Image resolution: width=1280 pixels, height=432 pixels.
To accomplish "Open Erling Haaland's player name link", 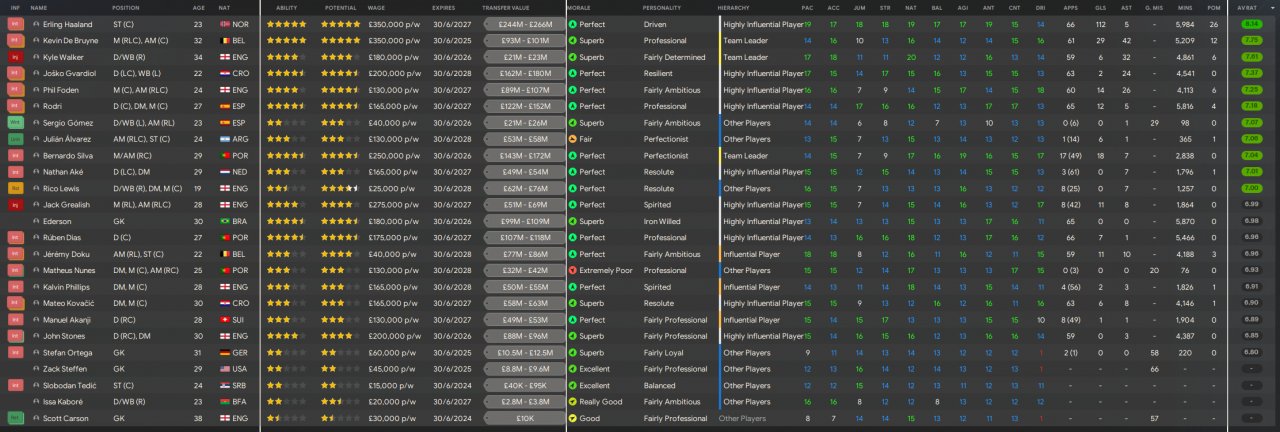I will pos(66,24).
